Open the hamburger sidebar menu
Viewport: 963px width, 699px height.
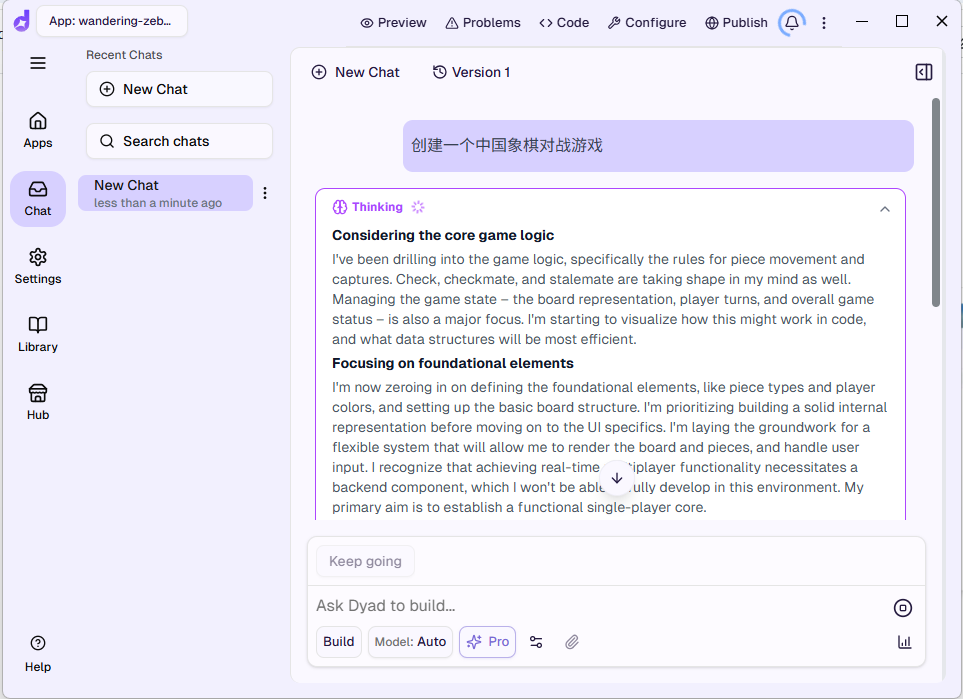38,63
